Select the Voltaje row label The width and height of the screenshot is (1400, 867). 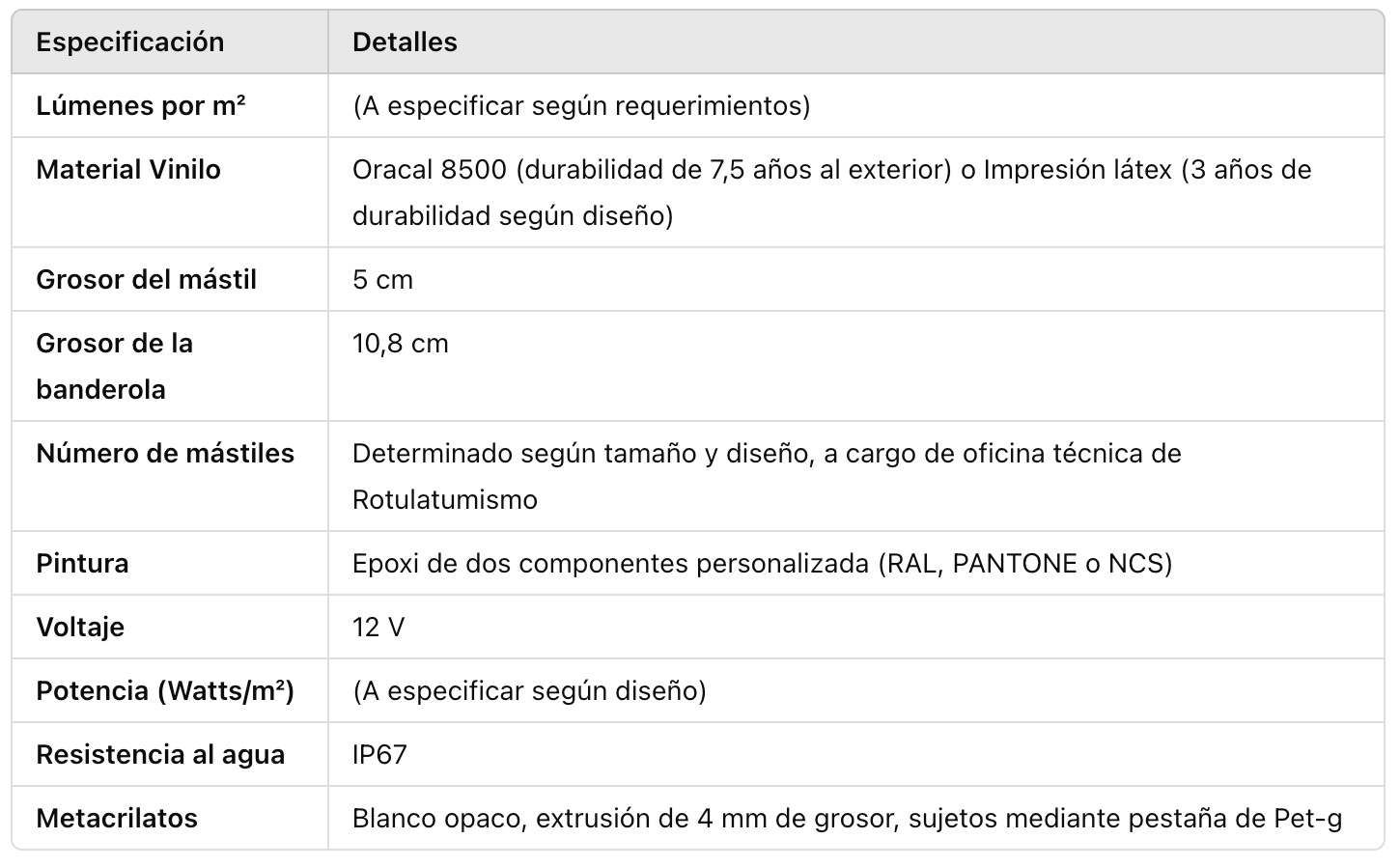[x=80, y=628]
